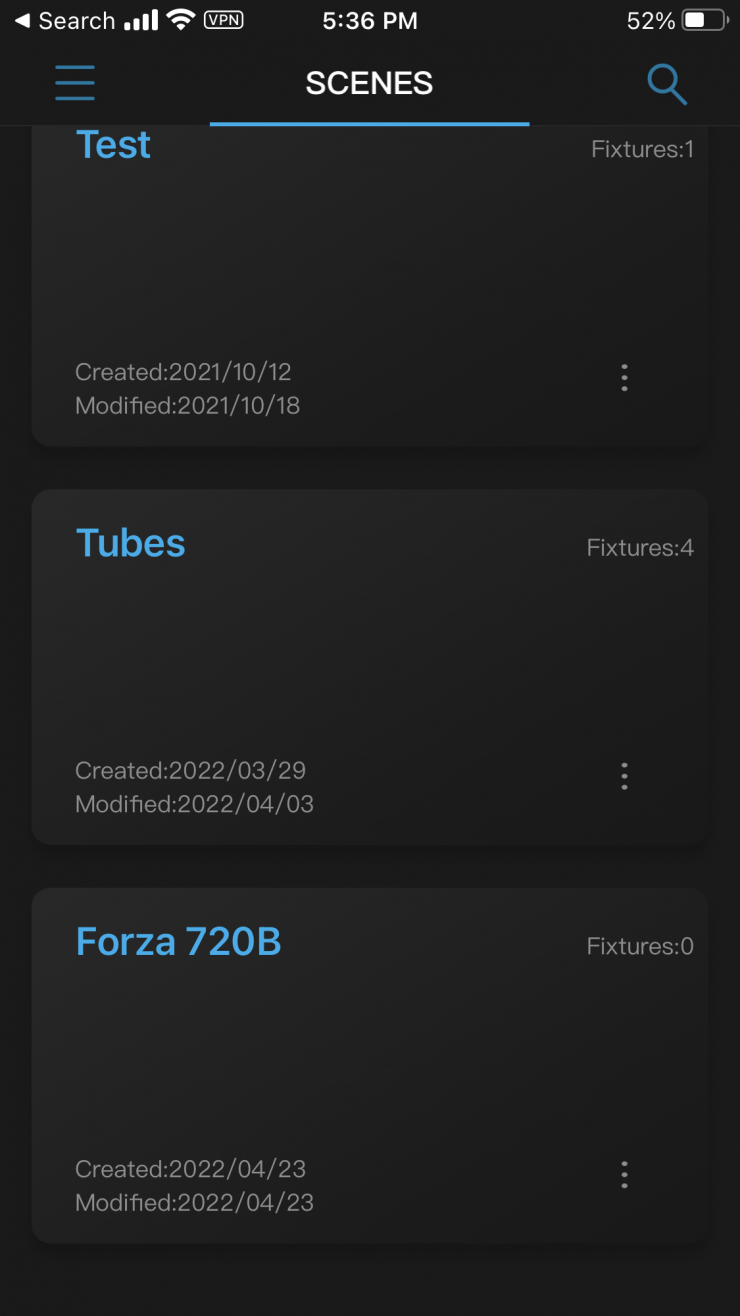Tap Fixtures:0 on Forza 720B card
The height and width of the screenshot is (1316, 740).
click(640, 946)
